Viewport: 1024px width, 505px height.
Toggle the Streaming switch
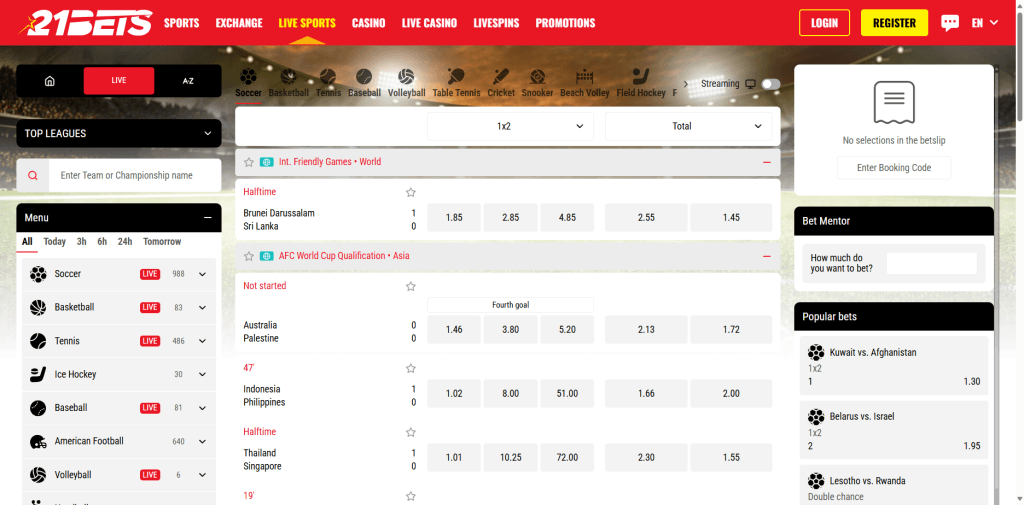click(x=771, y=84)
